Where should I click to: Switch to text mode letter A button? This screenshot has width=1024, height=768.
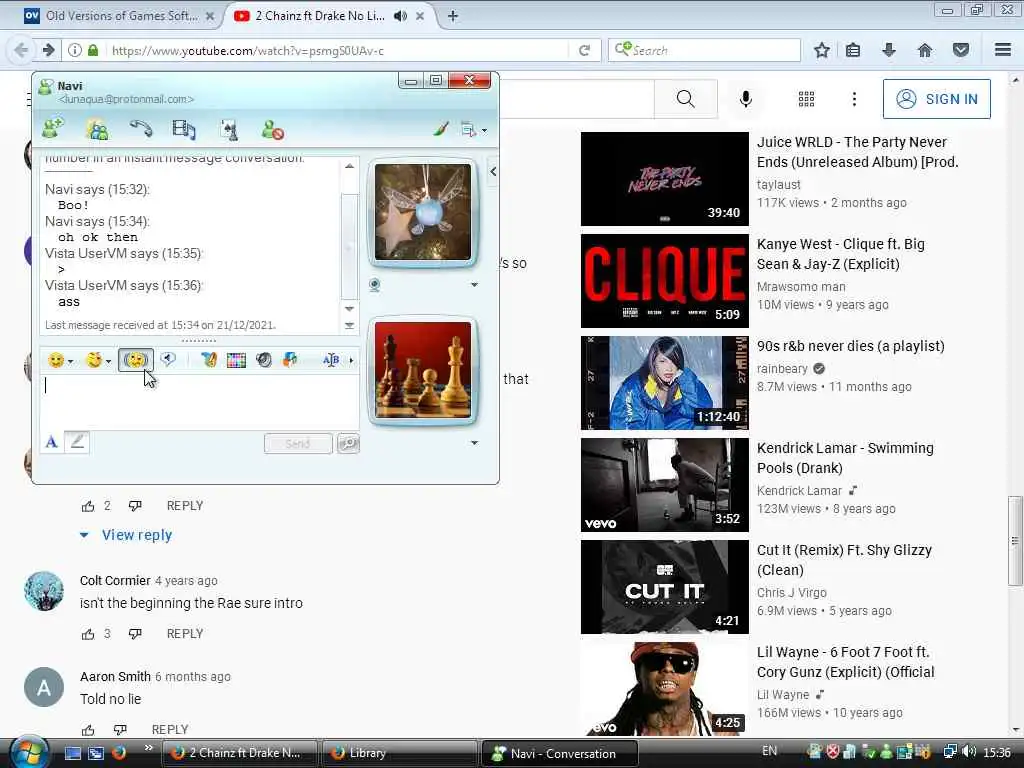click(x=52, y=442)
